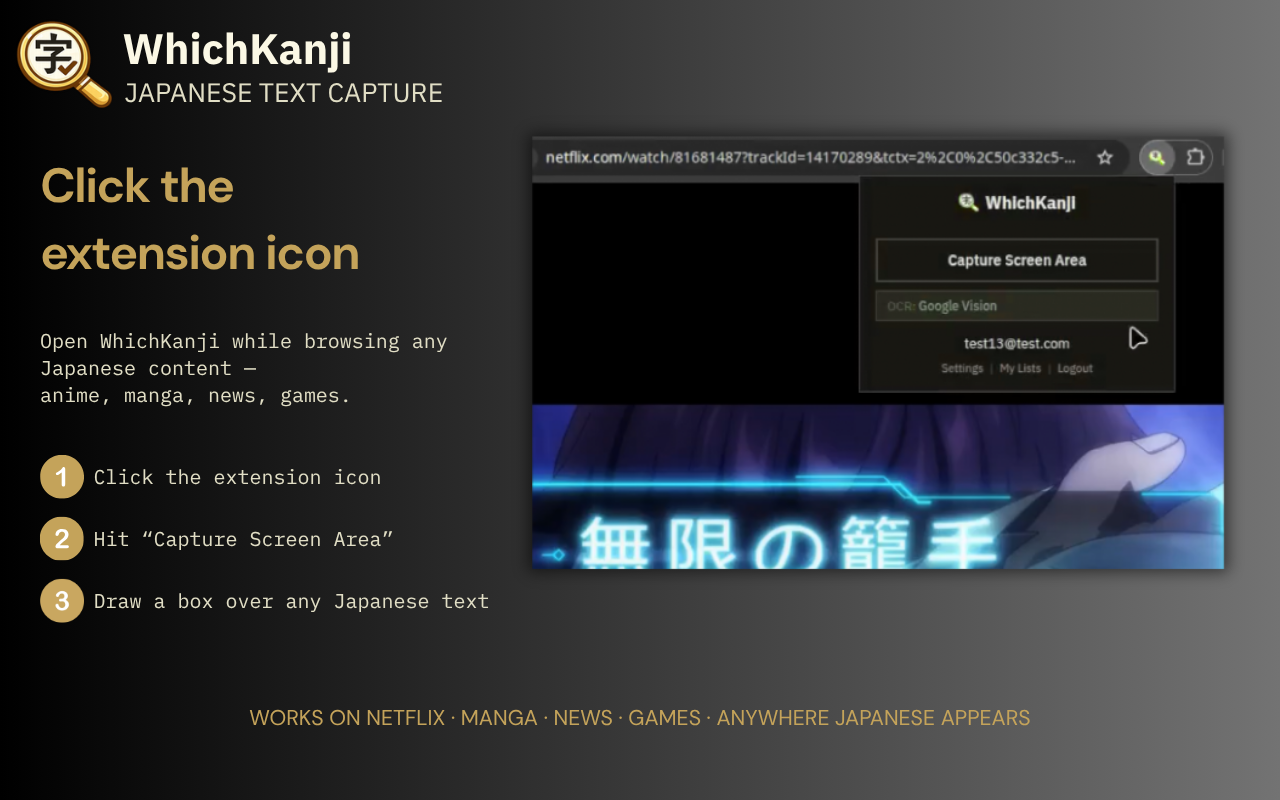Viewport: 1280px width, 800px height.
Task: Click the anime video frame with Japanese text
Action: click(x=878, y=487)
